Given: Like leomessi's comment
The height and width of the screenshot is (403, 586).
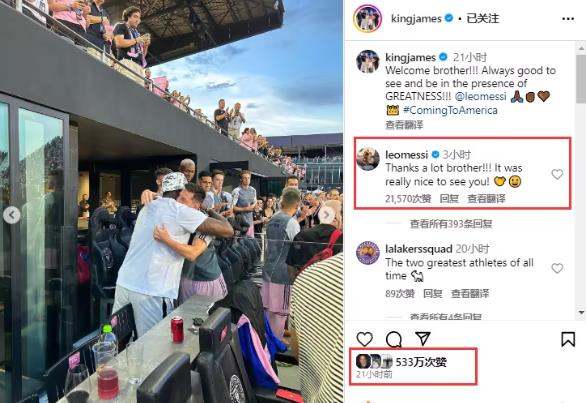Looking at the screenshot, I should pyautogui.click(x=557, y=174).
